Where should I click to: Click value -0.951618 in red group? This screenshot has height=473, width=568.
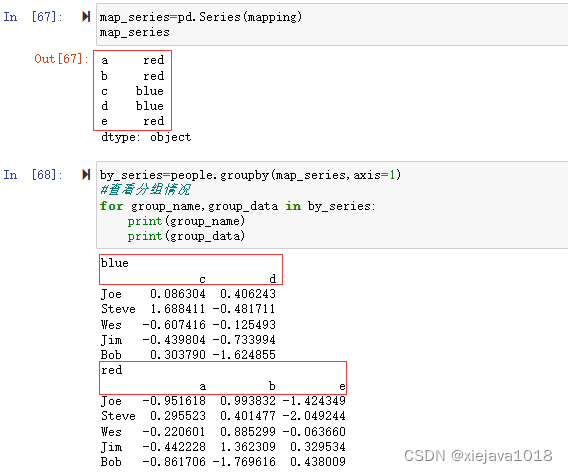tap(174, 401)
